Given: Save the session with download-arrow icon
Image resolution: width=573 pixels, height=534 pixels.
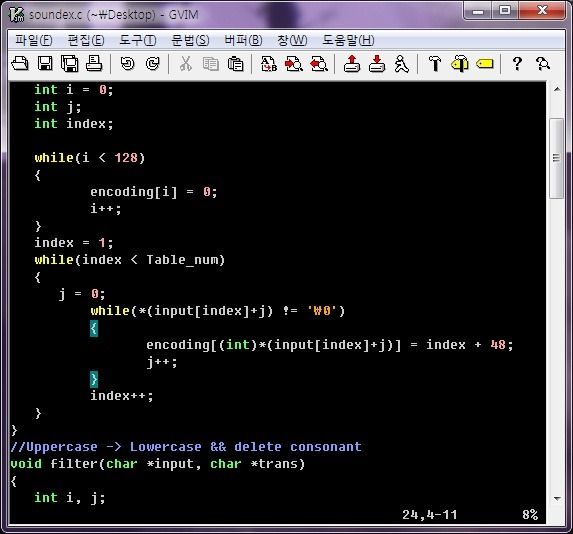Looking at the screenshot, I should point(377,64).
